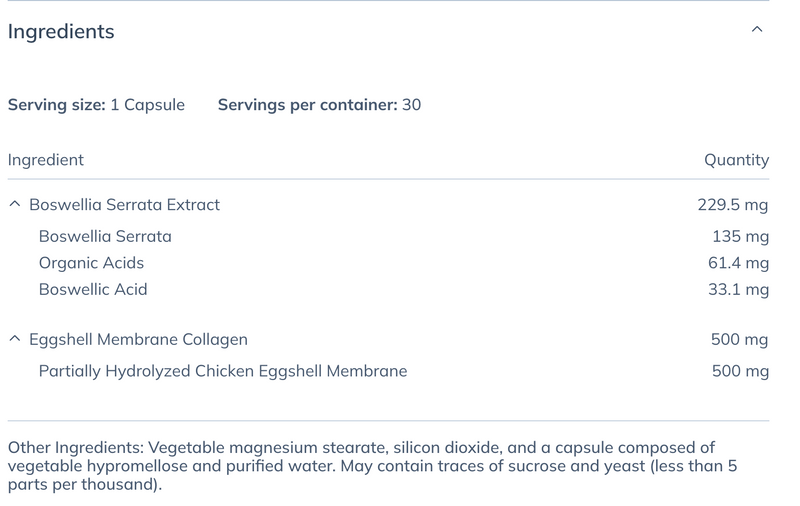Click the 61.4 mg quantity value
This screenshot has height=506, width=800.
[738, 264]
